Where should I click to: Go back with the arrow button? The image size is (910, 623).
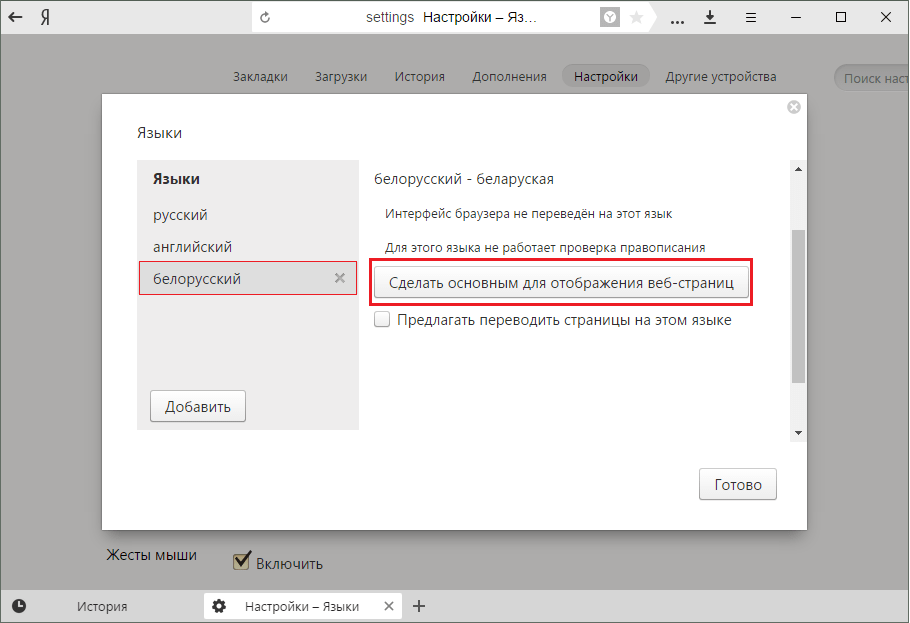(16, 17)
